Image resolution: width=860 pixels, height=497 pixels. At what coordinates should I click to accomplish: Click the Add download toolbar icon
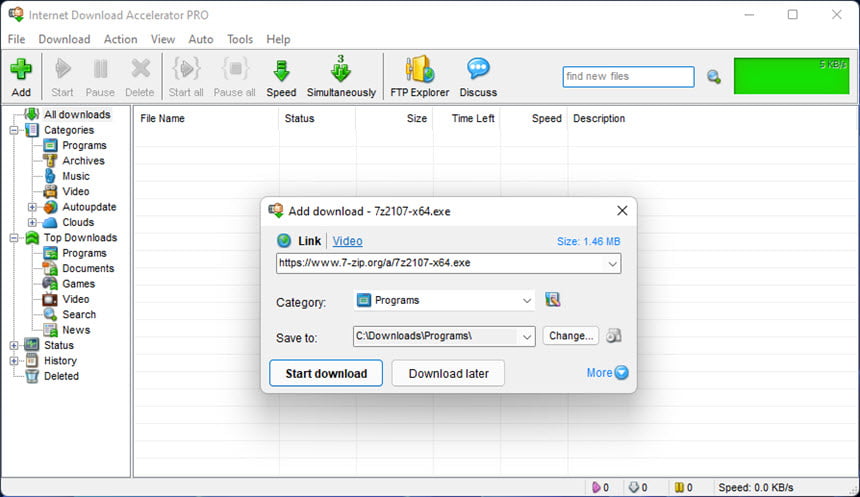pyautogui.click(x=21, y=69)
